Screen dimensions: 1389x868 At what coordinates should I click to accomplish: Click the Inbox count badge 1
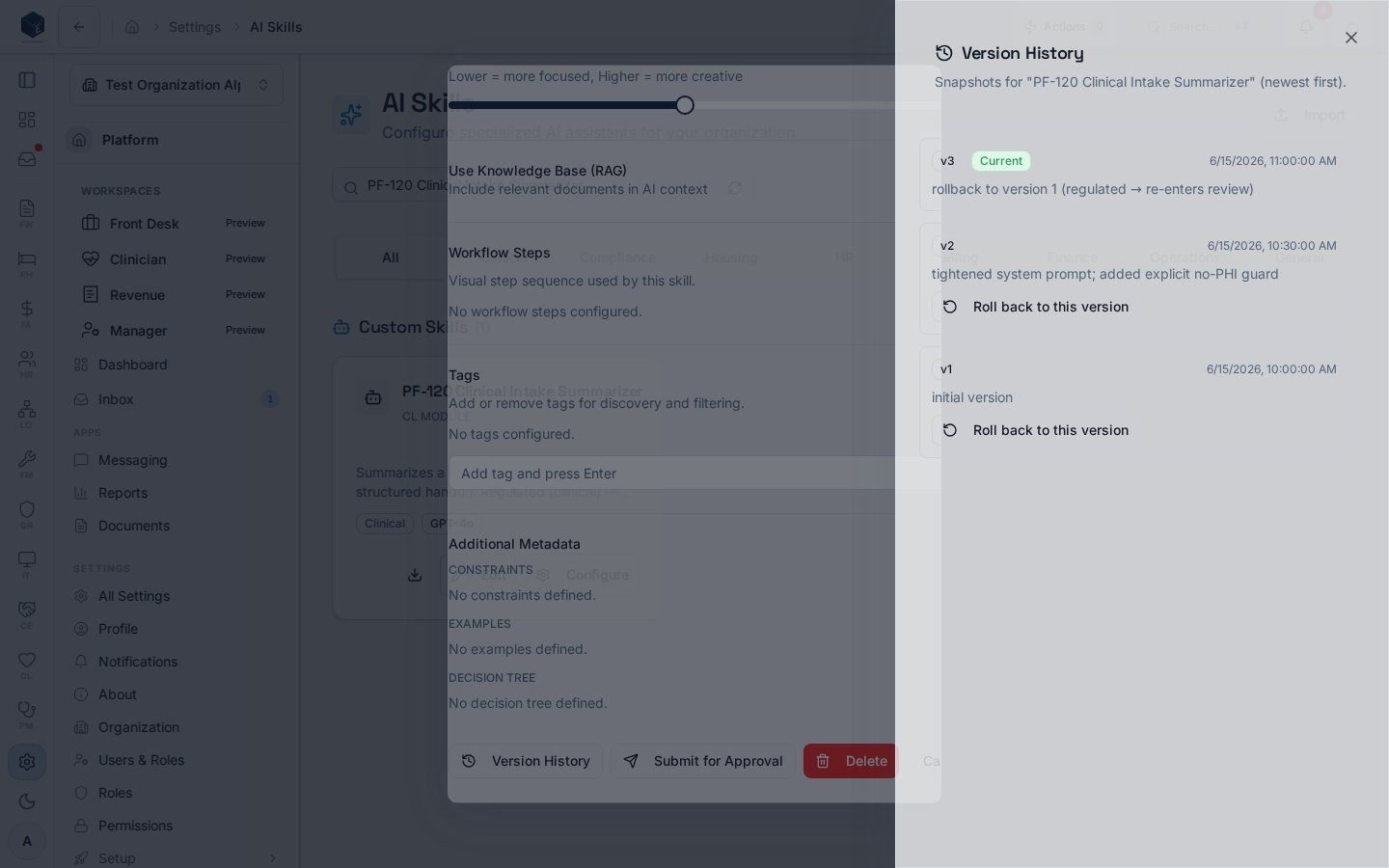pyautogui.click(x=270, y=398)
